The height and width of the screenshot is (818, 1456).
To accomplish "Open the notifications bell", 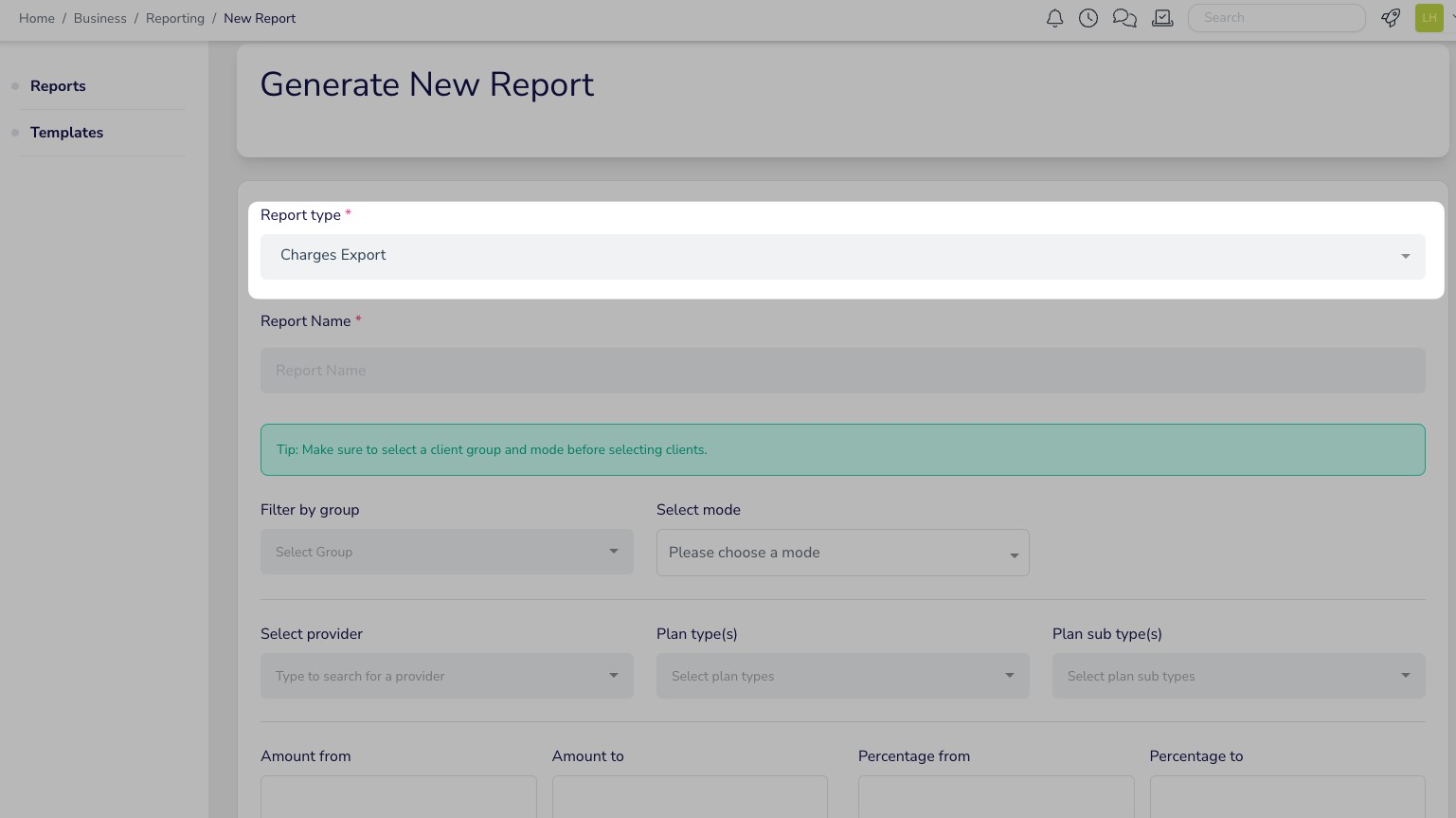I will point(1054,18).
